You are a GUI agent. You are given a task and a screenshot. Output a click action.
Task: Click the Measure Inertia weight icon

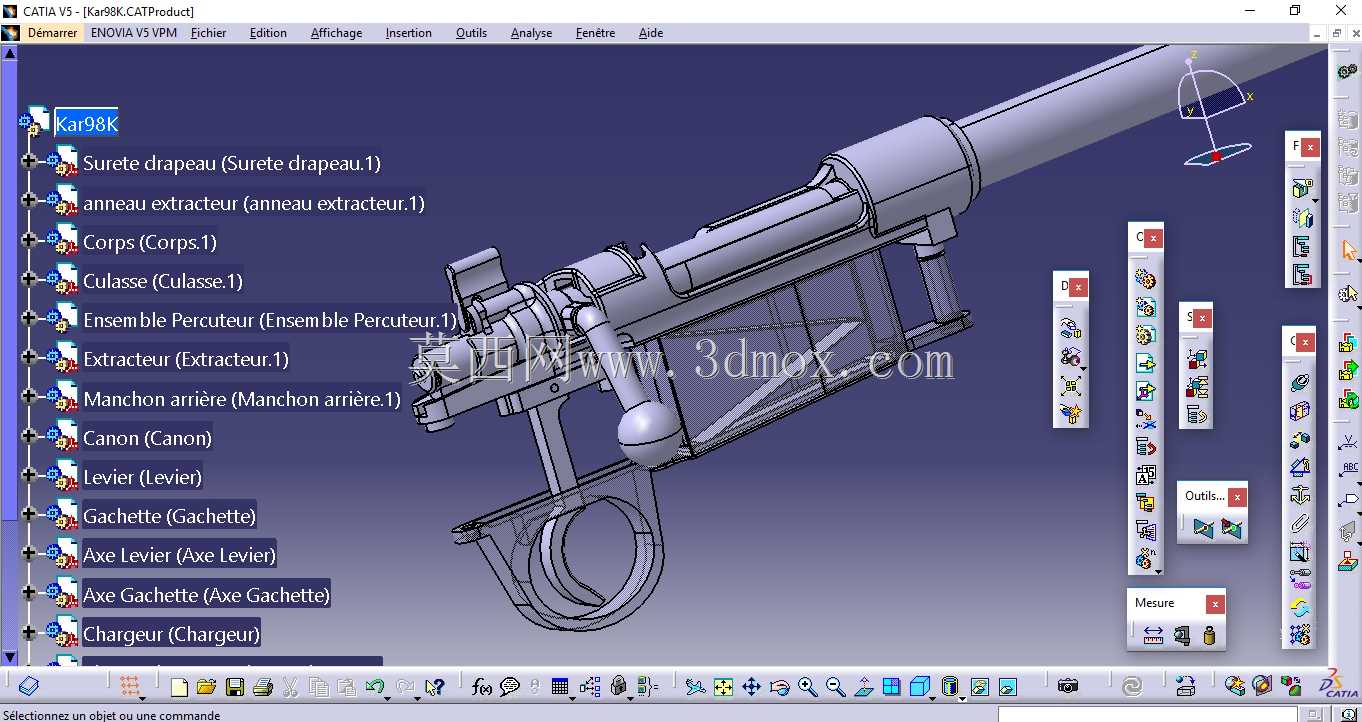(1209, 635)
